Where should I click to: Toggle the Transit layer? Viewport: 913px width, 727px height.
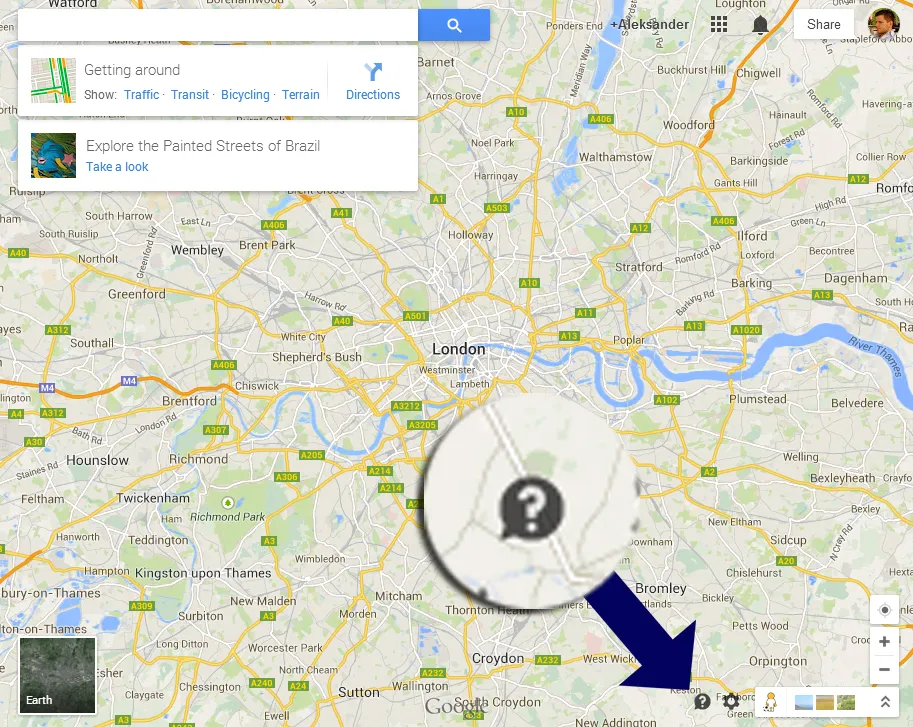[189, 94]
